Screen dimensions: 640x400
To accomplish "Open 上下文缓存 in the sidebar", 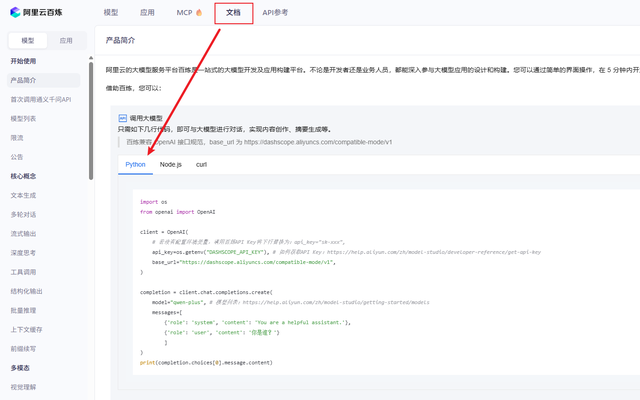I will click(x=27, y=330).
